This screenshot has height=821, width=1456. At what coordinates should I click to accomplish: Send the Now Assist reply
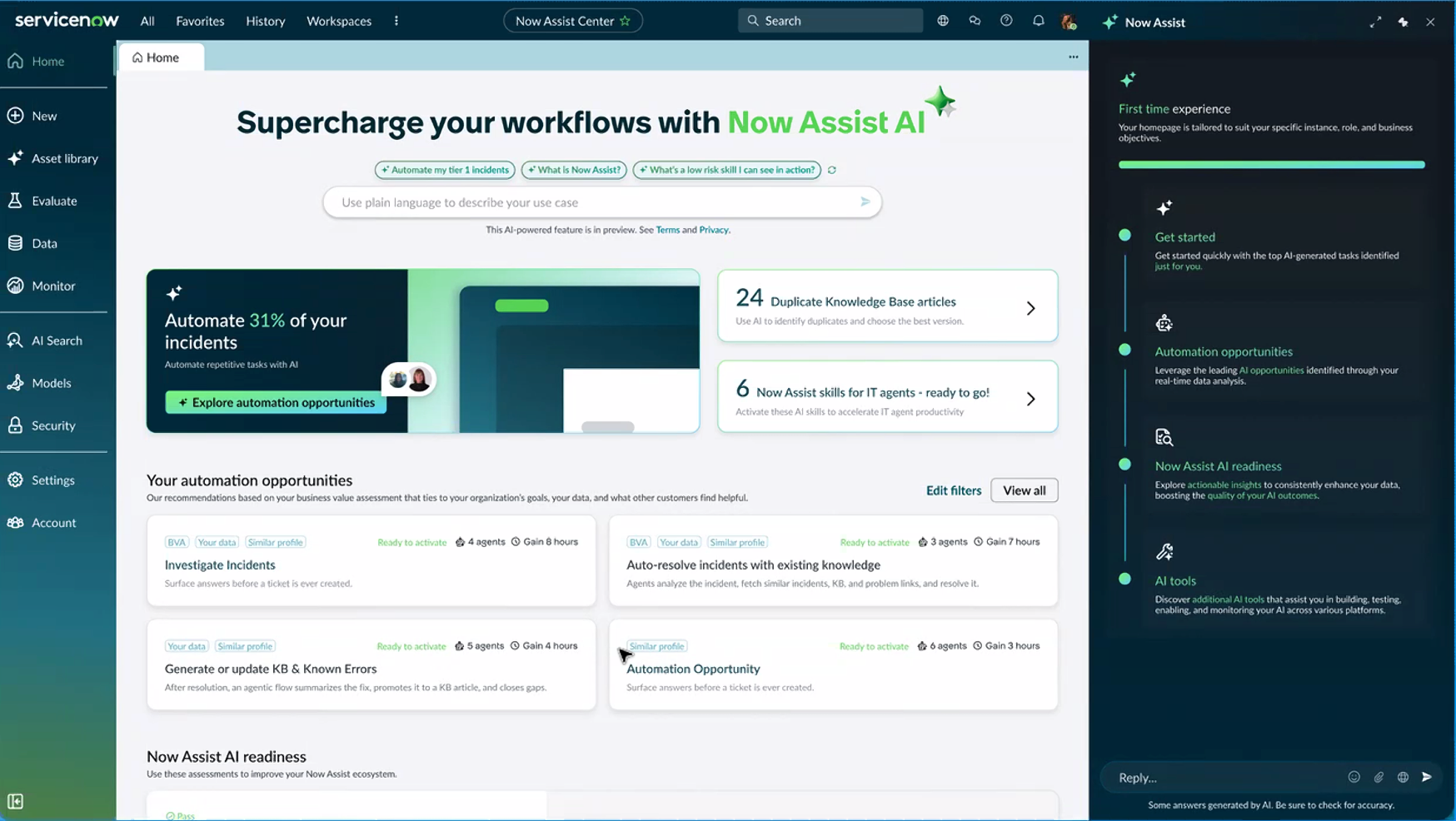[x=1427, y=777]
